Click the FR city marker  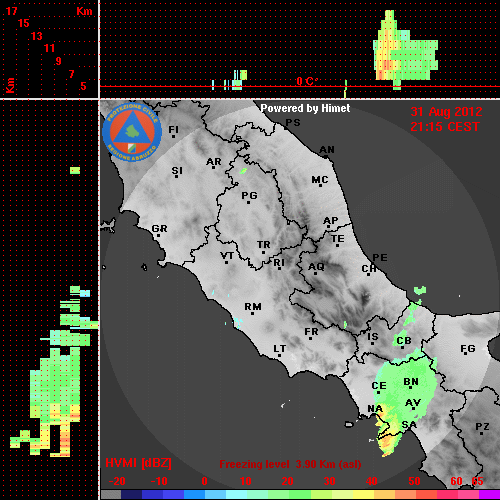point(311,338)
